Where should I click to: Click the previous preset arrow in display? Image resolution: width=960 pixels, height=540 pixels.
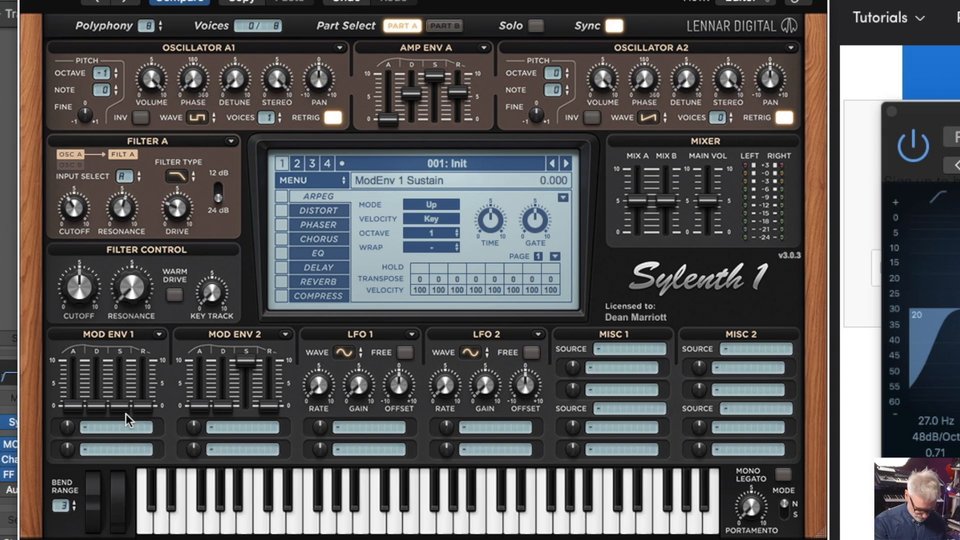(x=552, y=163)
